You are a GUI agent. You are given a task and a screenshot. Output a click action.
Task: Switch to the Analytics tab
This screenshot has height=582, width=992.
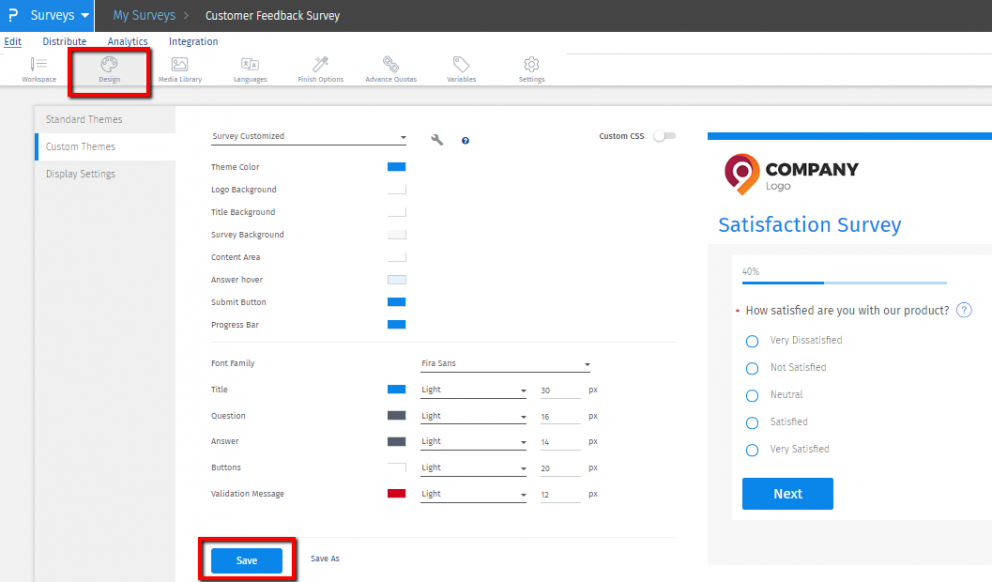coord(127,41)
